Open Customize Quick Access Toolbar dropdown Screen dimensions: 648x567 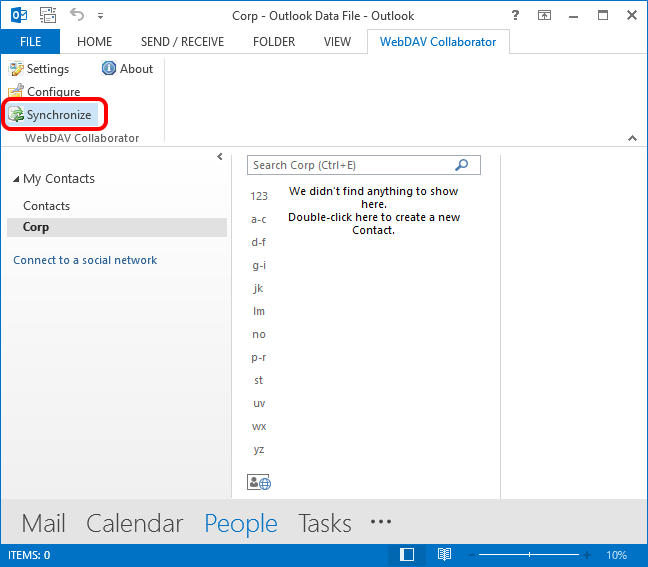tap(100, 16)
